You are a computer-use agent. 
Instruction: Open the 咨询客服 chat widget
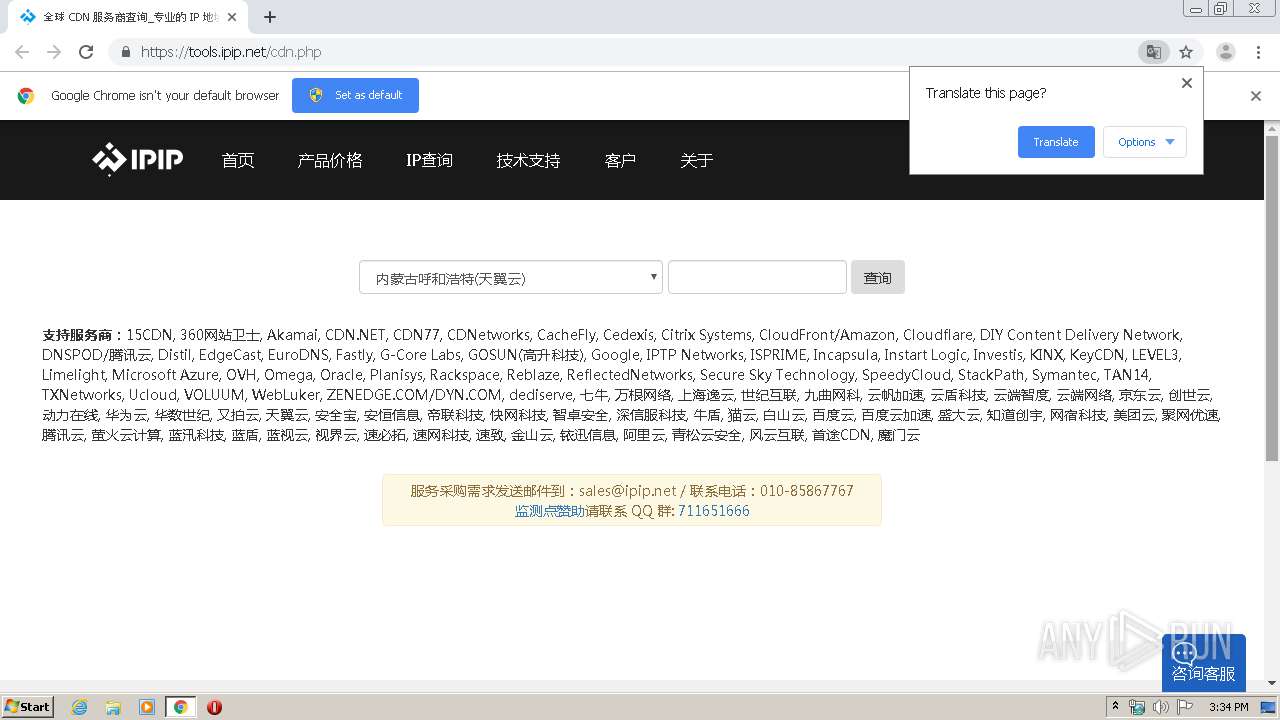click(x=1204, y=663)
